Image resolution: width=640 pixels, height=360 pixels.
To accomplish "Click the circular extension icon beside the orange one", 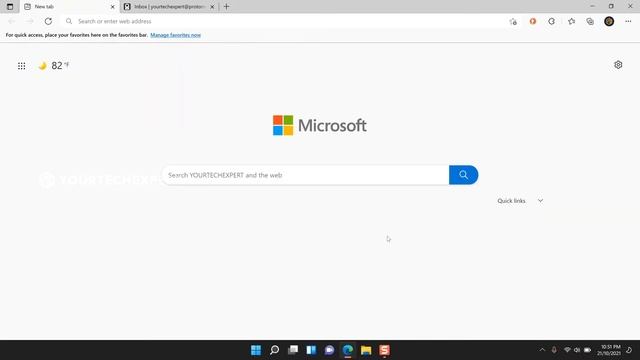I will coord(551,21).
